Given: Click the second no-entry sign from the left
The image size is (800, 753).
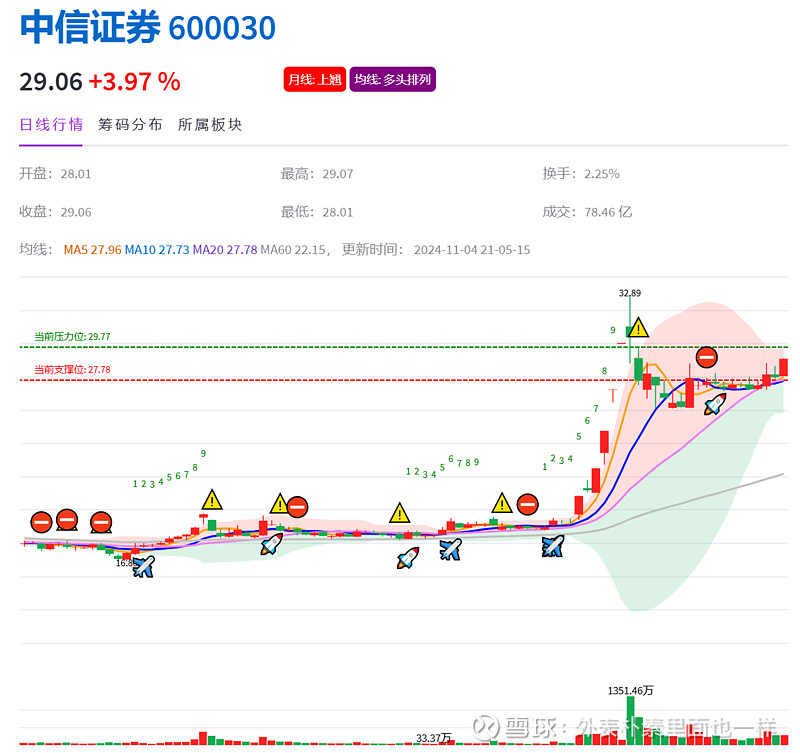Looking at the screenshot, I should 67,520.
